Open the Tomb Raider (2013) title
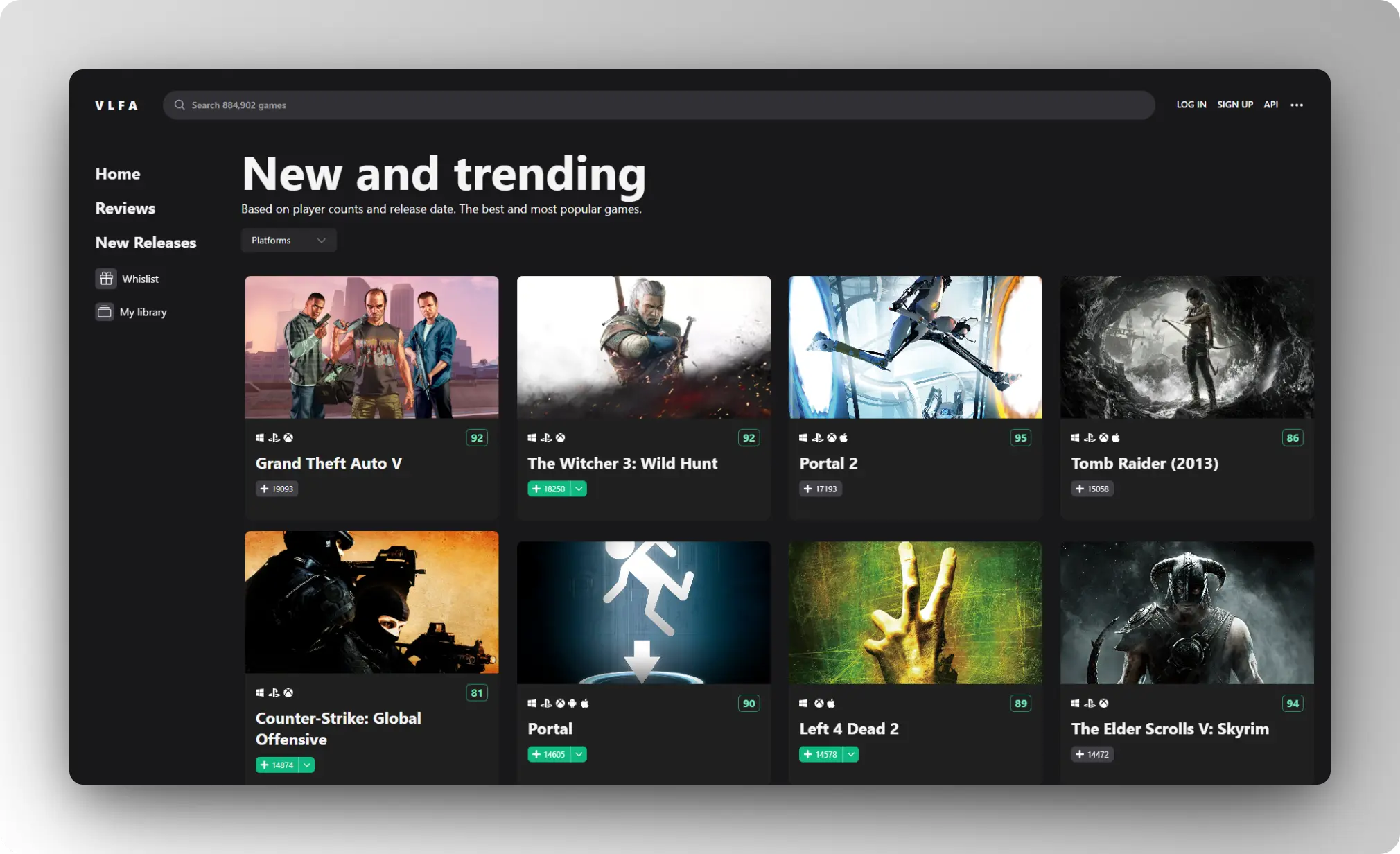This screenshot has width=1400, height=854. click(x=1144, y=463)
